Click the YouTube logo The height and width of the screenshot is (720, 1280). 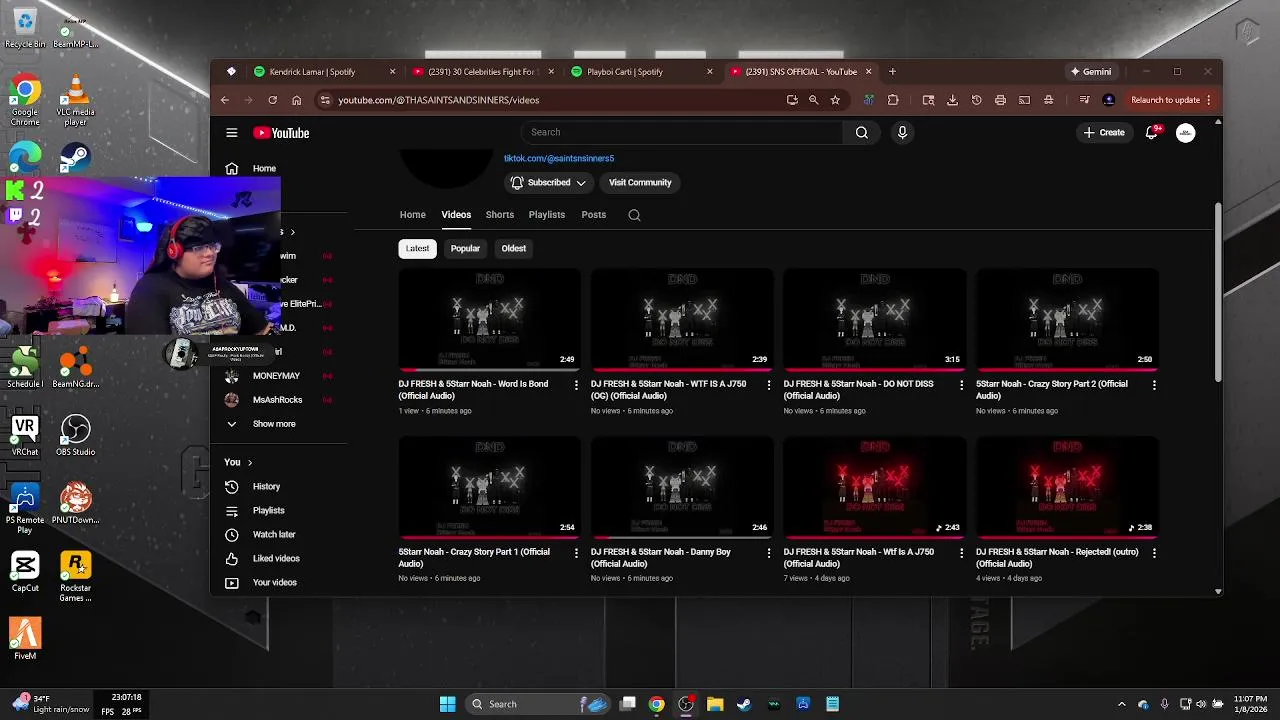[281, 133]
